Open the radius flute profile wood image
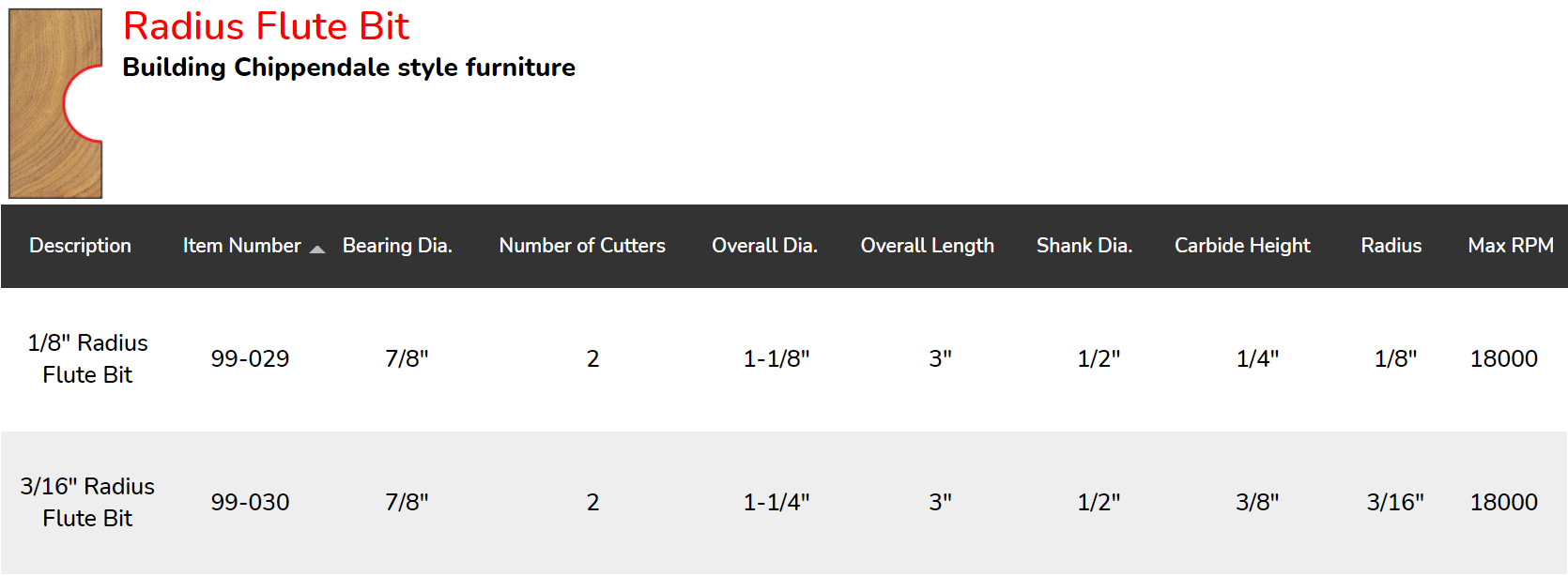 [x=55, y=103]
